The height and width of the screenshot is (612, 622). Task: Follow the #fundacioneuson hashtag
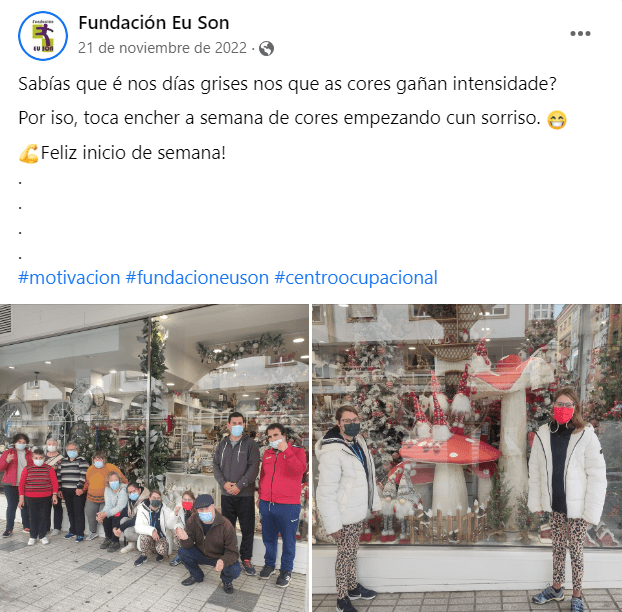tap(197, 278)
